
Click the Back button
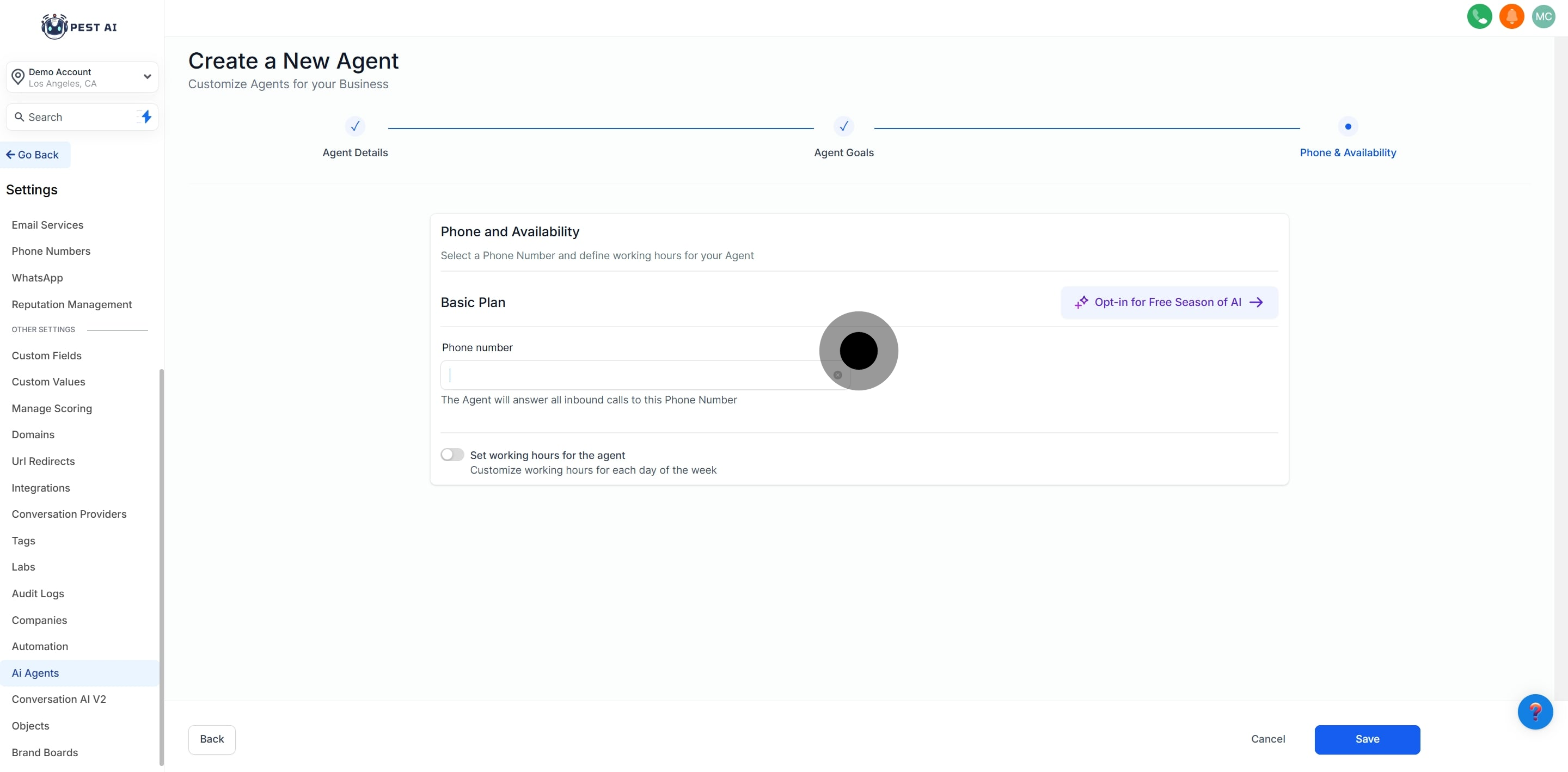(212, 739)
